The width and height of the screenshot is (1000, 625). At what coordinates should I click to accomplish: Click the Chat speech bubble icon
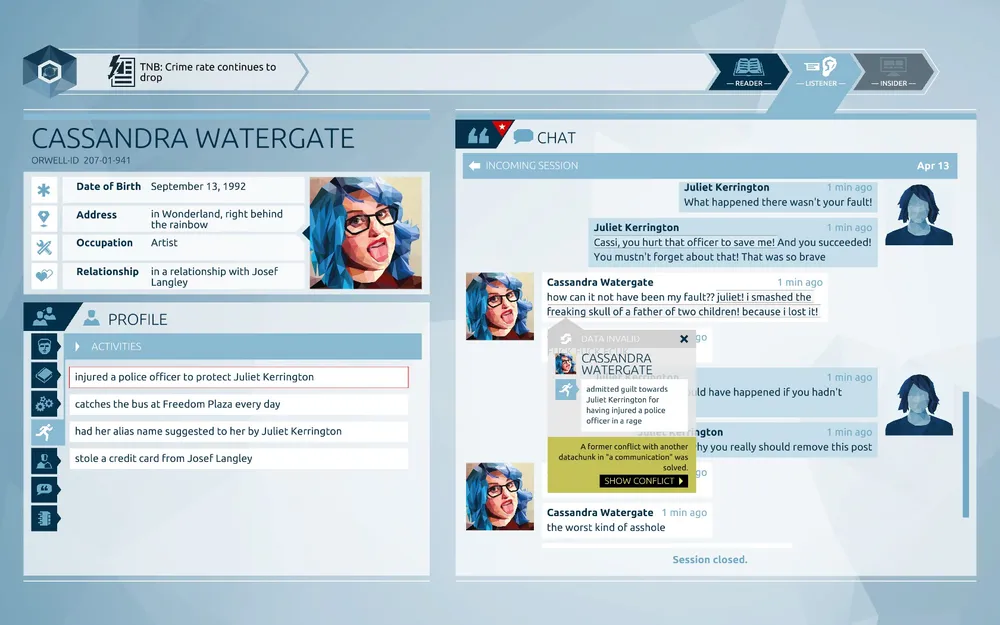[x=523, y=136]
